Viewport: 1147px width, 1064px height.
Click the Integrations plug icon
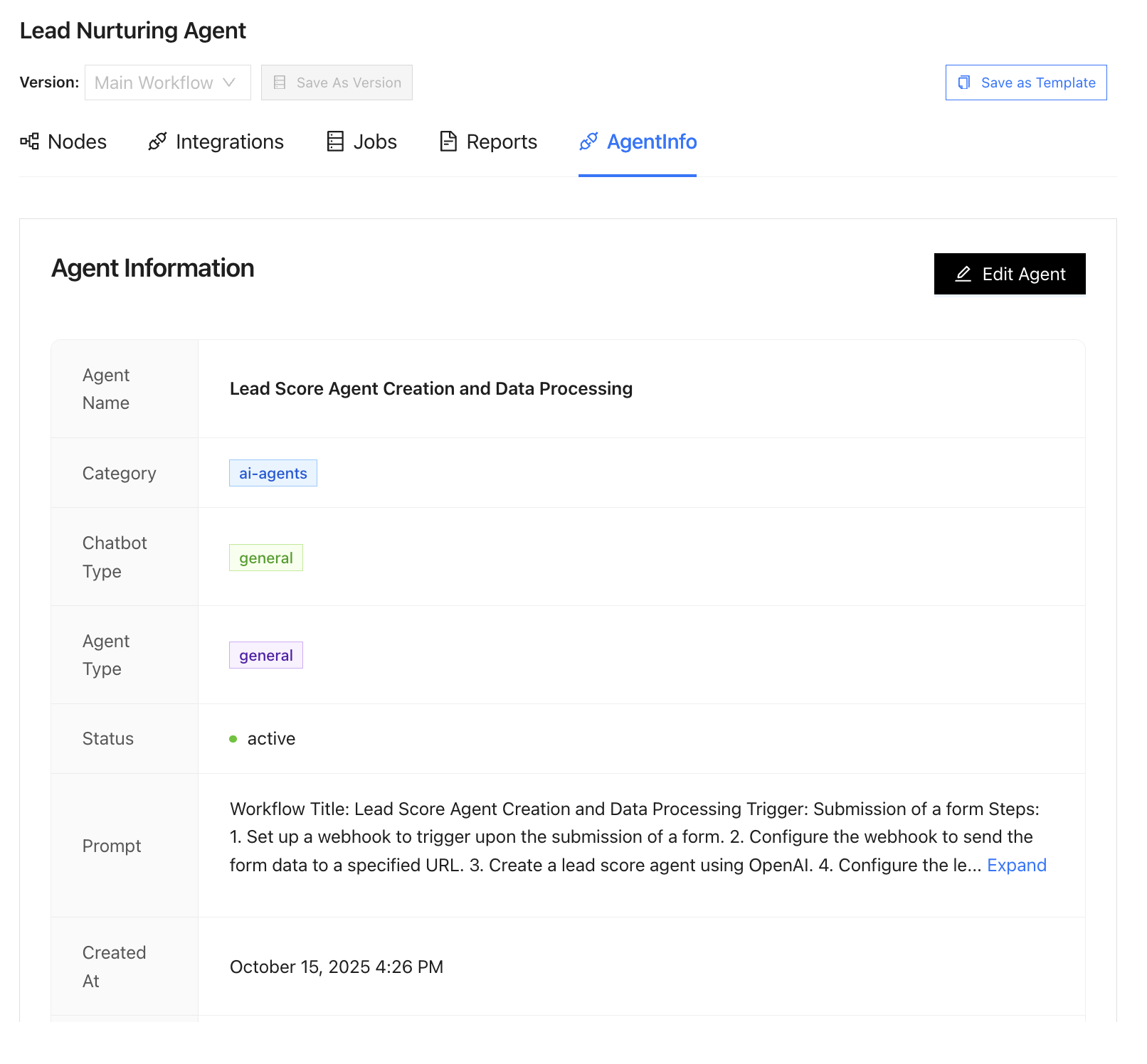click(x=157, y=142)
